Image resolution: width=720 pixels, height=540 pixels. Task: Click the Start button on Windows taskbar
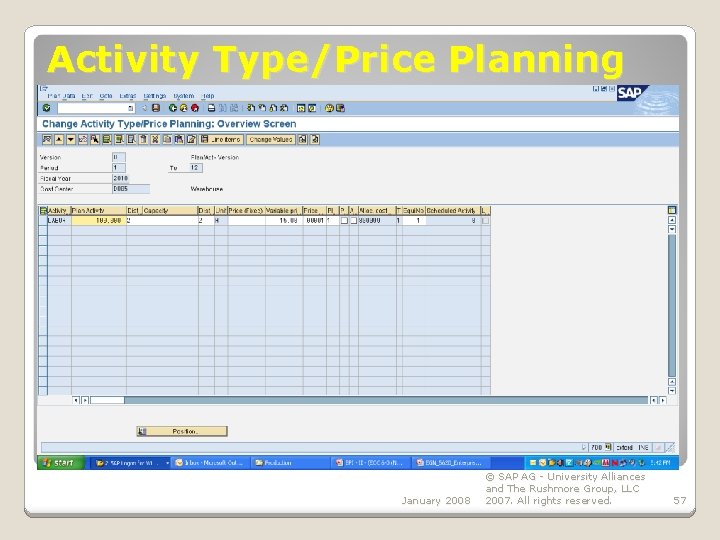[x=61, y=462]
